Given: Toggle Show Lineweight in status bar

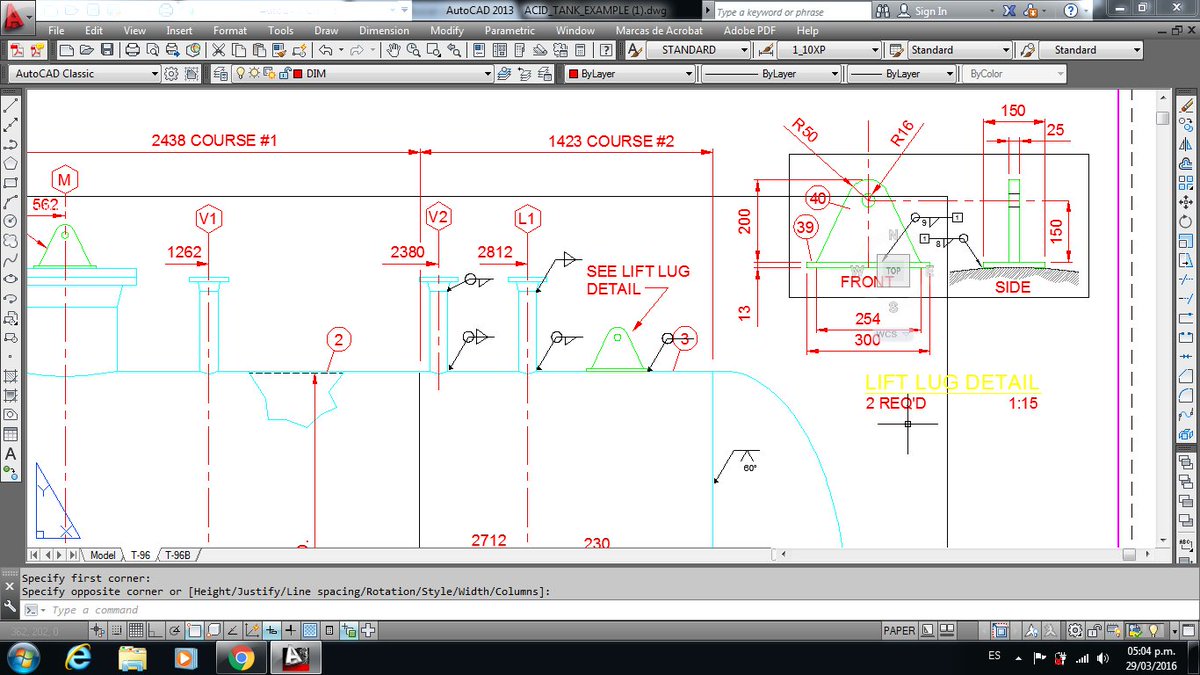Looking at the screenshot, I should click(290, 631).
